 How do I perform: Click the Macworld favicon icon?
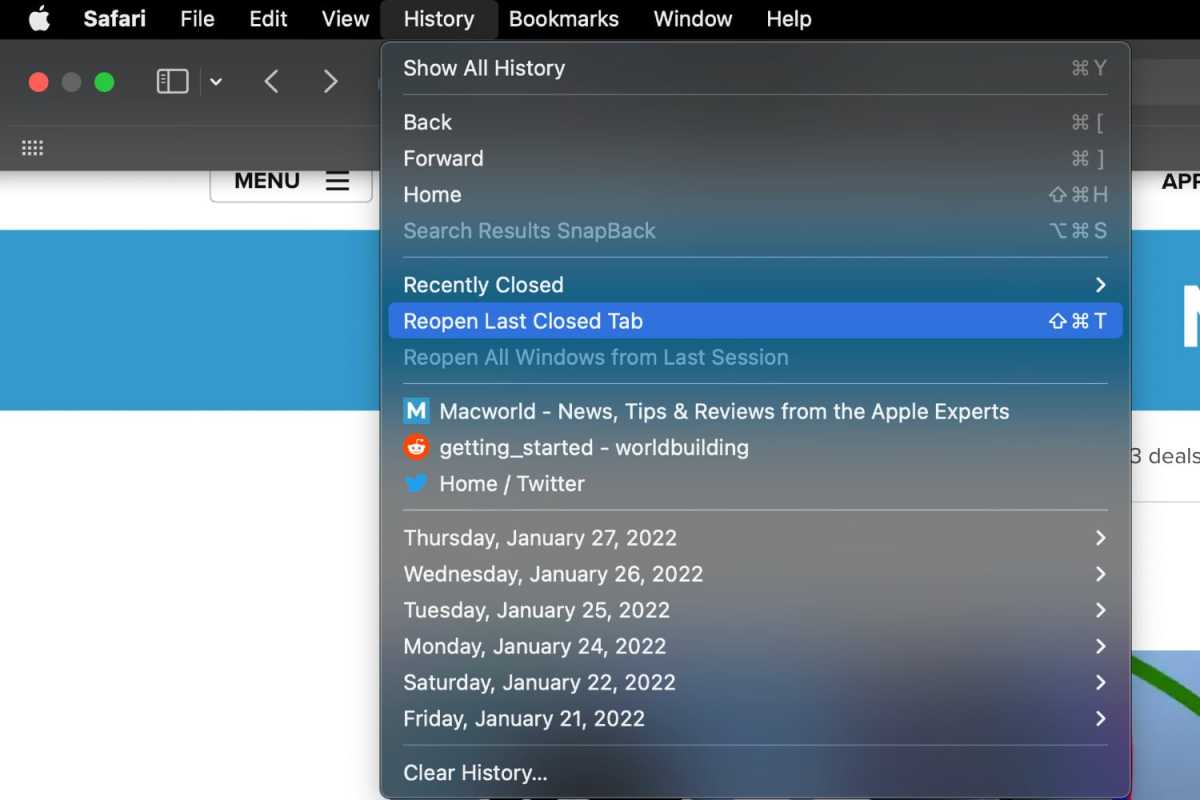(416, 411)
